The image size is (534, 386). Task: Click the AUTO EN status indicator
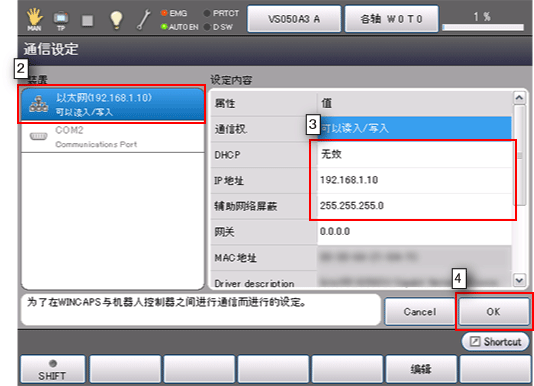(x=179, y=27)
